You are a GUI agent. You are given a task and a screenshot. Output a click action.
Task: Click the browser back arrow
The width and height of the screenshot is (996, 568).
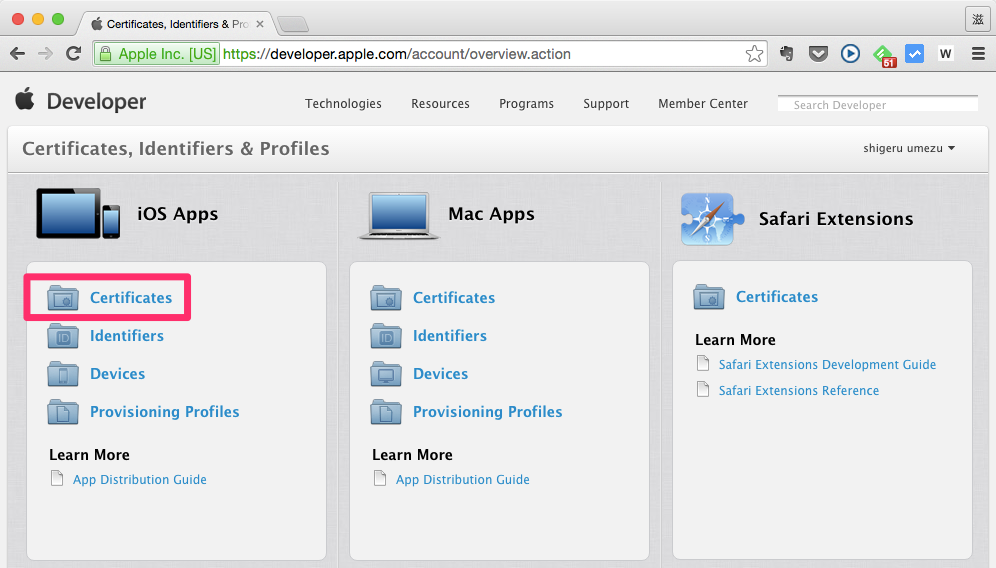pyautogui.click(x=18, y=54)
